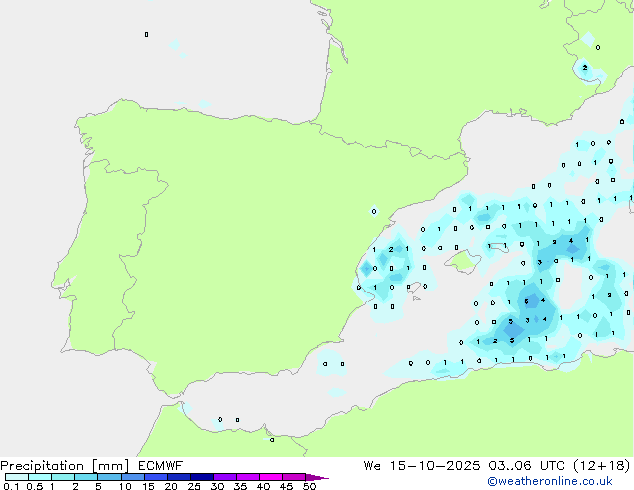The image size is (634, 490).
Task: Select the 2–5 mm legend color segment
Action: pyautogui.click(x=86, y=477)
